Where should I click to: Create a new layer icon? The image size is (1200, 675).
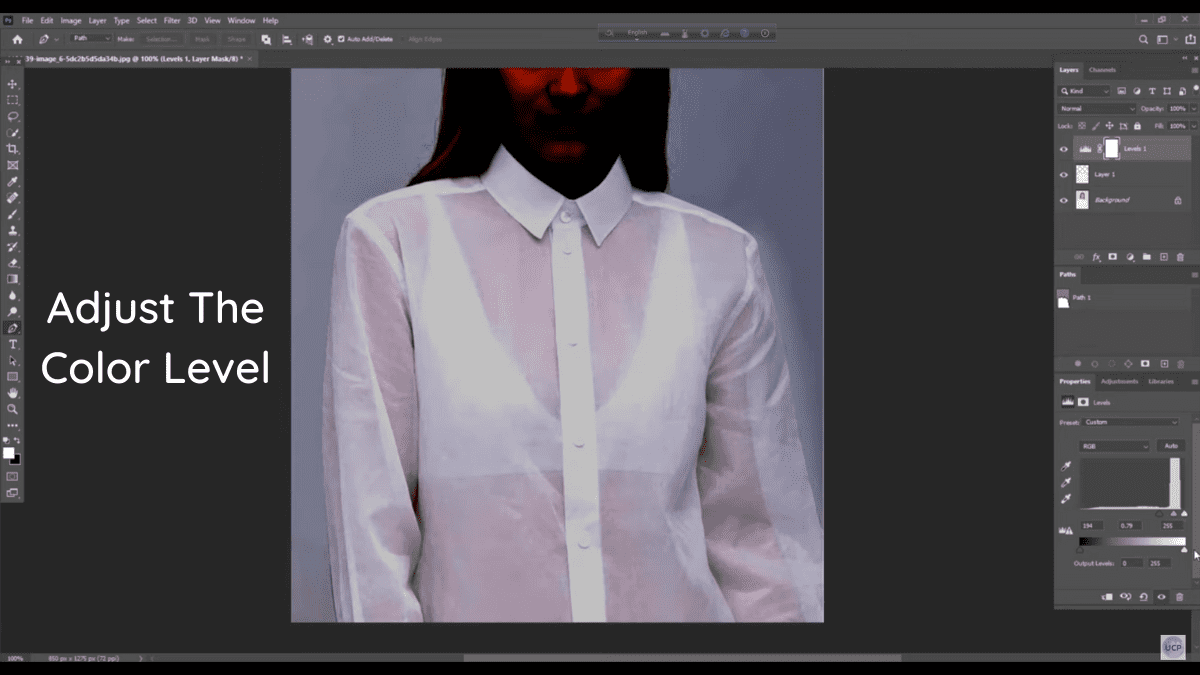(x=1163, y=257)
